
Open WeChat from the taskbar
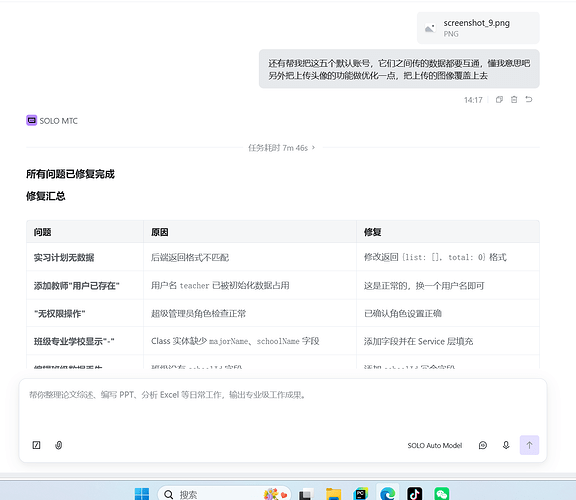[x=442, y=494]
